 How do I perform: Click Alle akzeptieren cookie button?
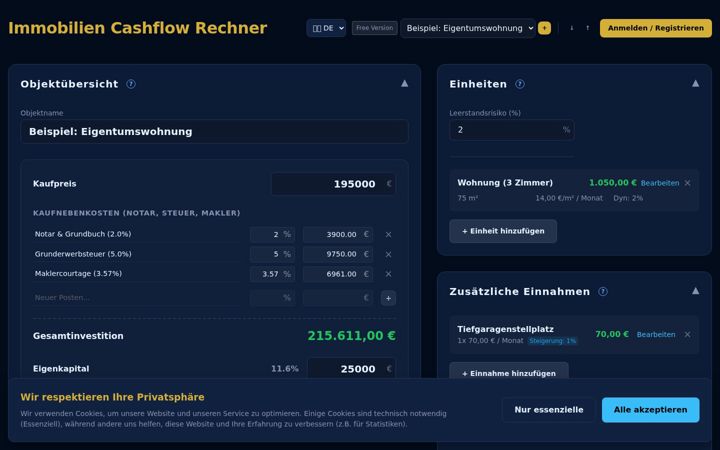pyautogui.click(x=651, y=410)
